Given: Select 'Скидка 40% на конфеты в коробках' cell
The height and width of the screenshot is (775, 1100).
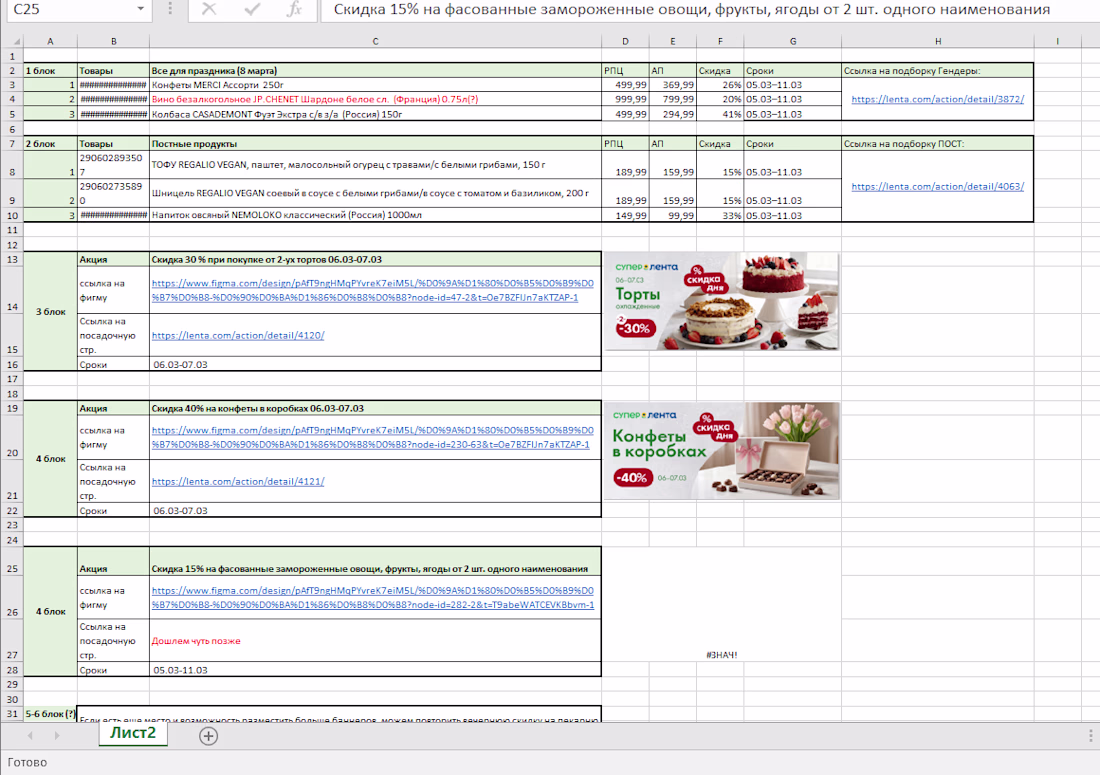Looking at the screenshot, I should tap(375, 408).
